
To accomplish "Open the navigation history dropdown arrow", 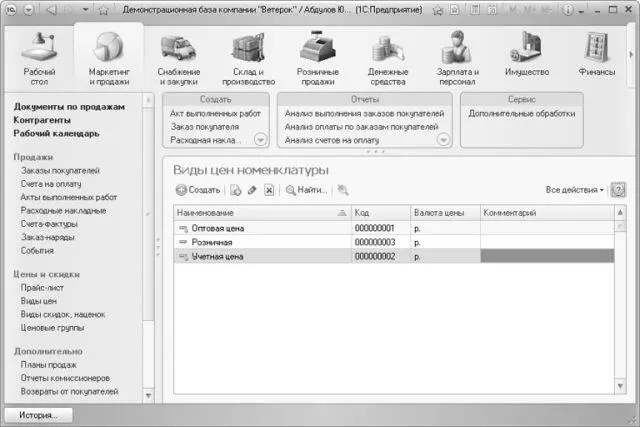I will (85, 10).
